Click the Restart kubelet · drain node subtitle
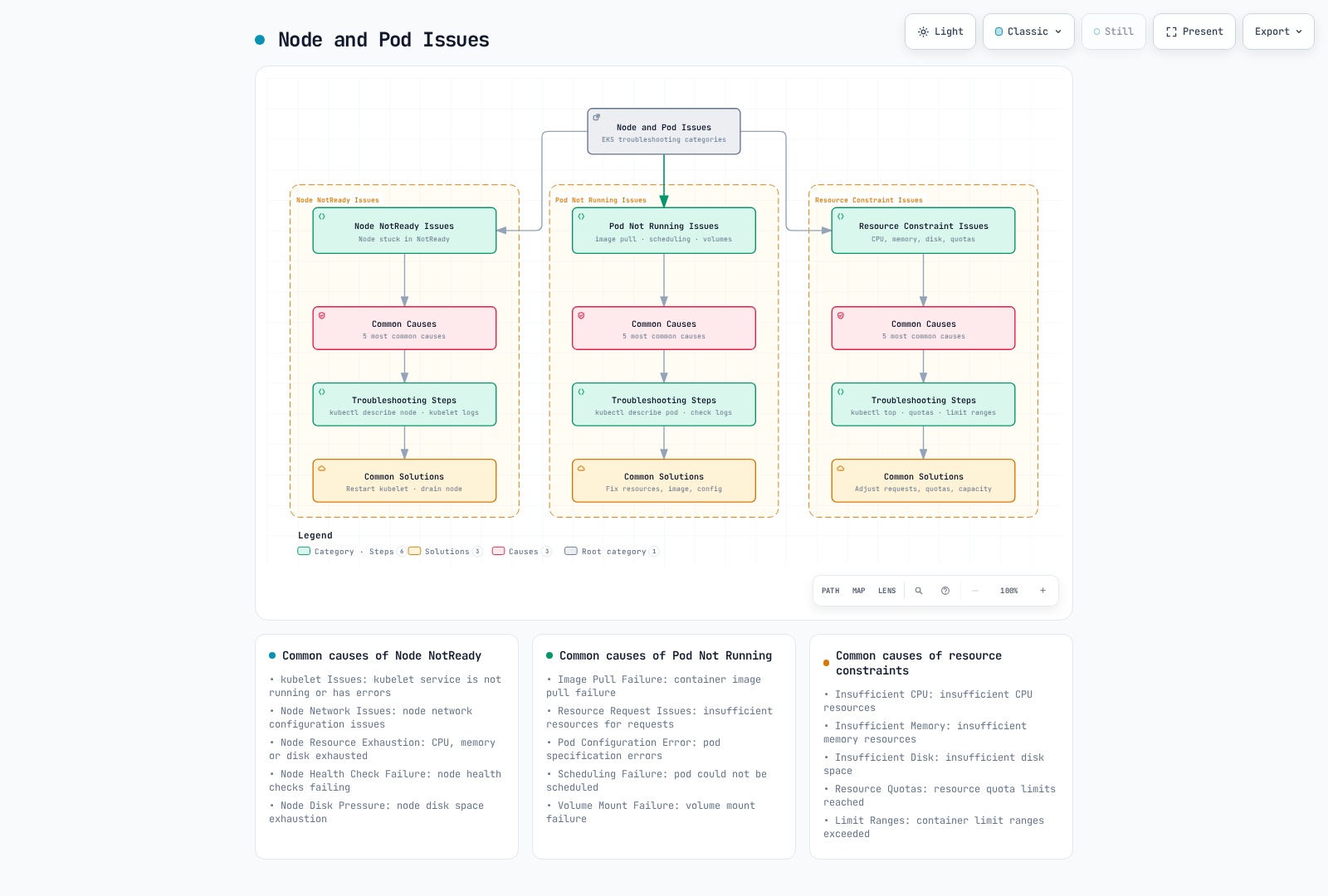This screenshot has height=896, width=1328. [x=404, y=489]
